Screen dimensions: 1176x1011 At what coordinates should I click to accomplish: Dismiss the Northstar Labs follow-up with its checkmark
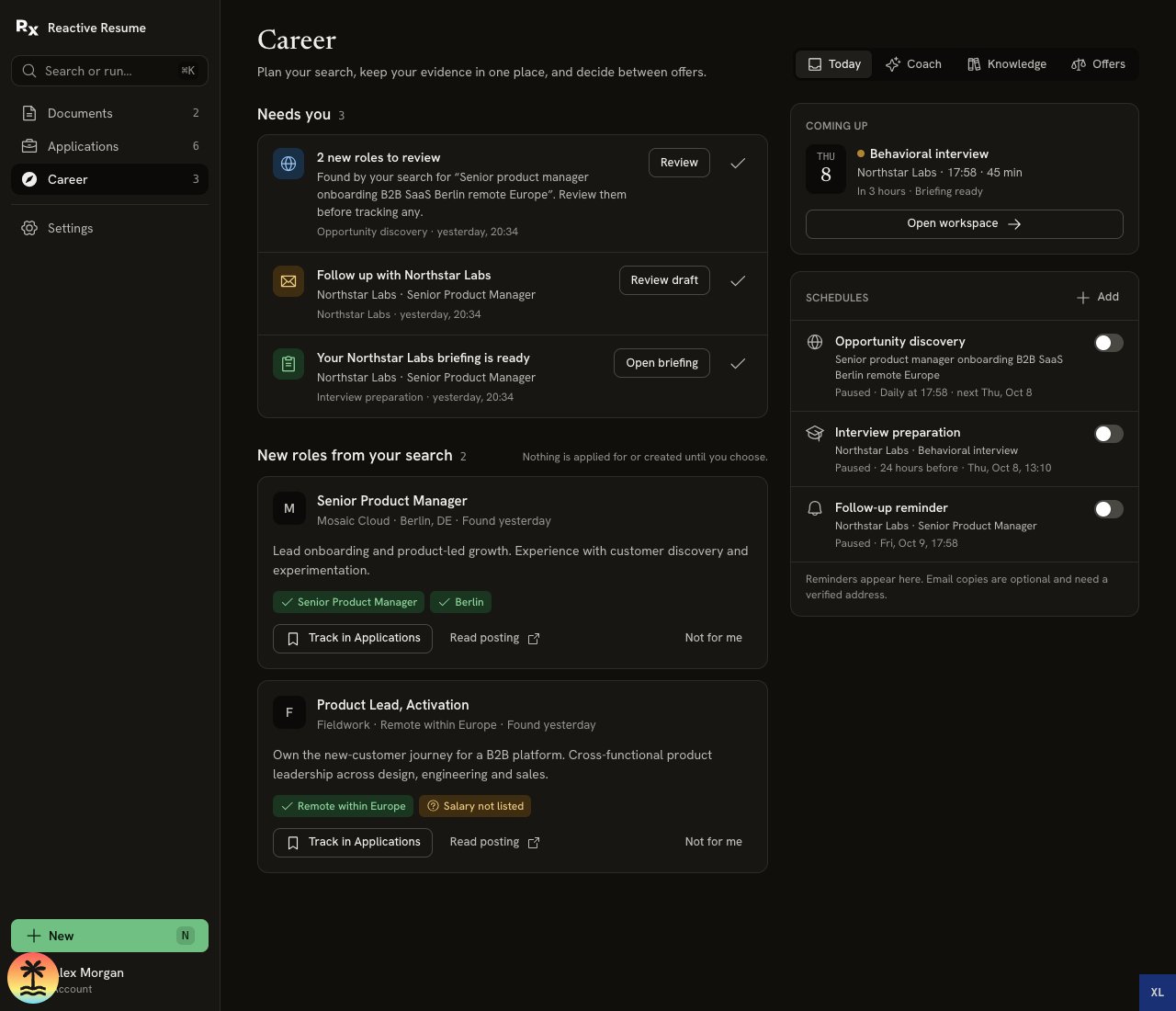click(738, 280)
